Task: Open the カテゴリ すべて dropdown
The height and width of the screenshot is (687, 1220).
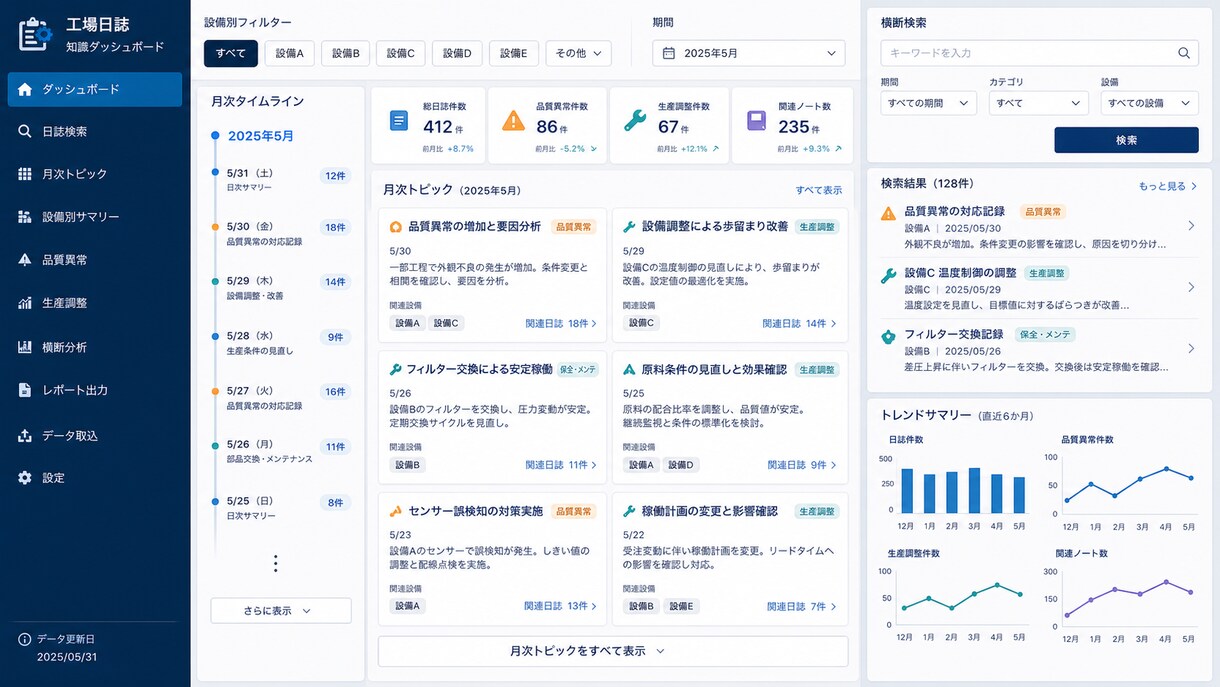Action: tap(1038, 103)
